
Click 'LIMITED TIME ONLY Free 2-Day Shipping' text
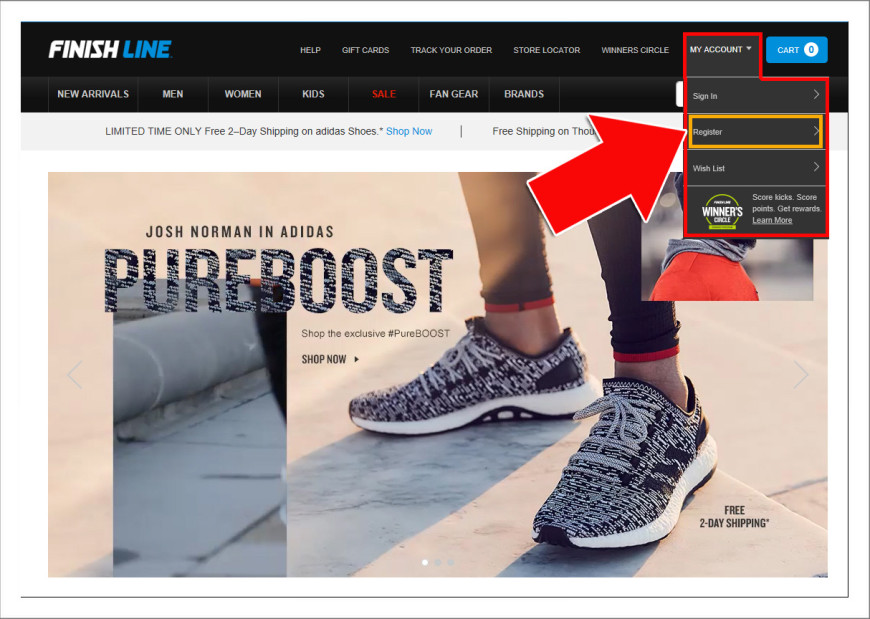tap(244, 131)
